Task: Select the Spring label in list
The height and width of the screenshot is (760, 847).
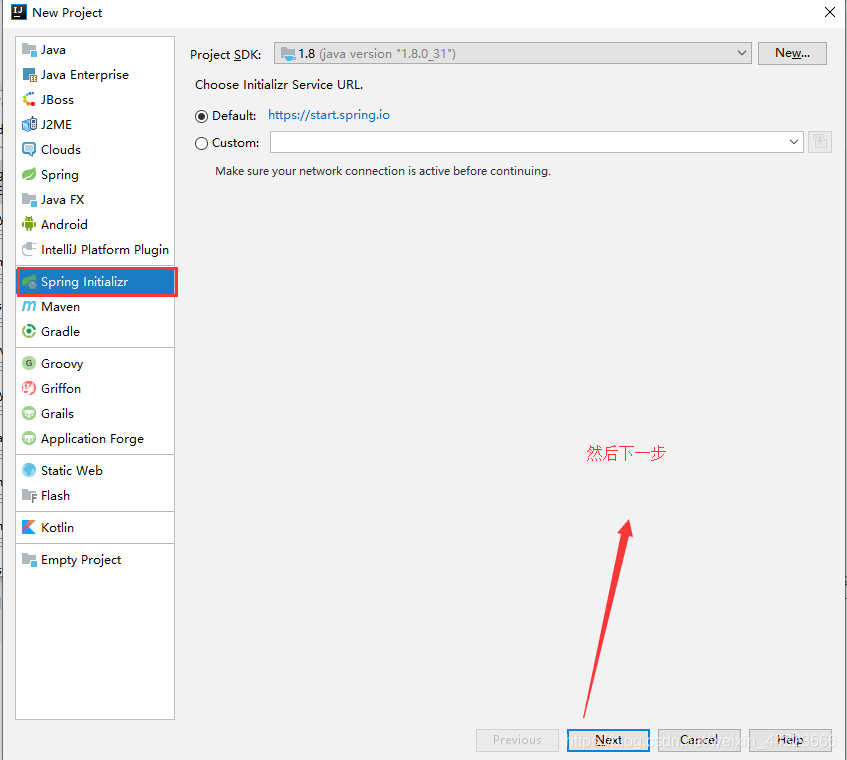Action: [60, 175]
